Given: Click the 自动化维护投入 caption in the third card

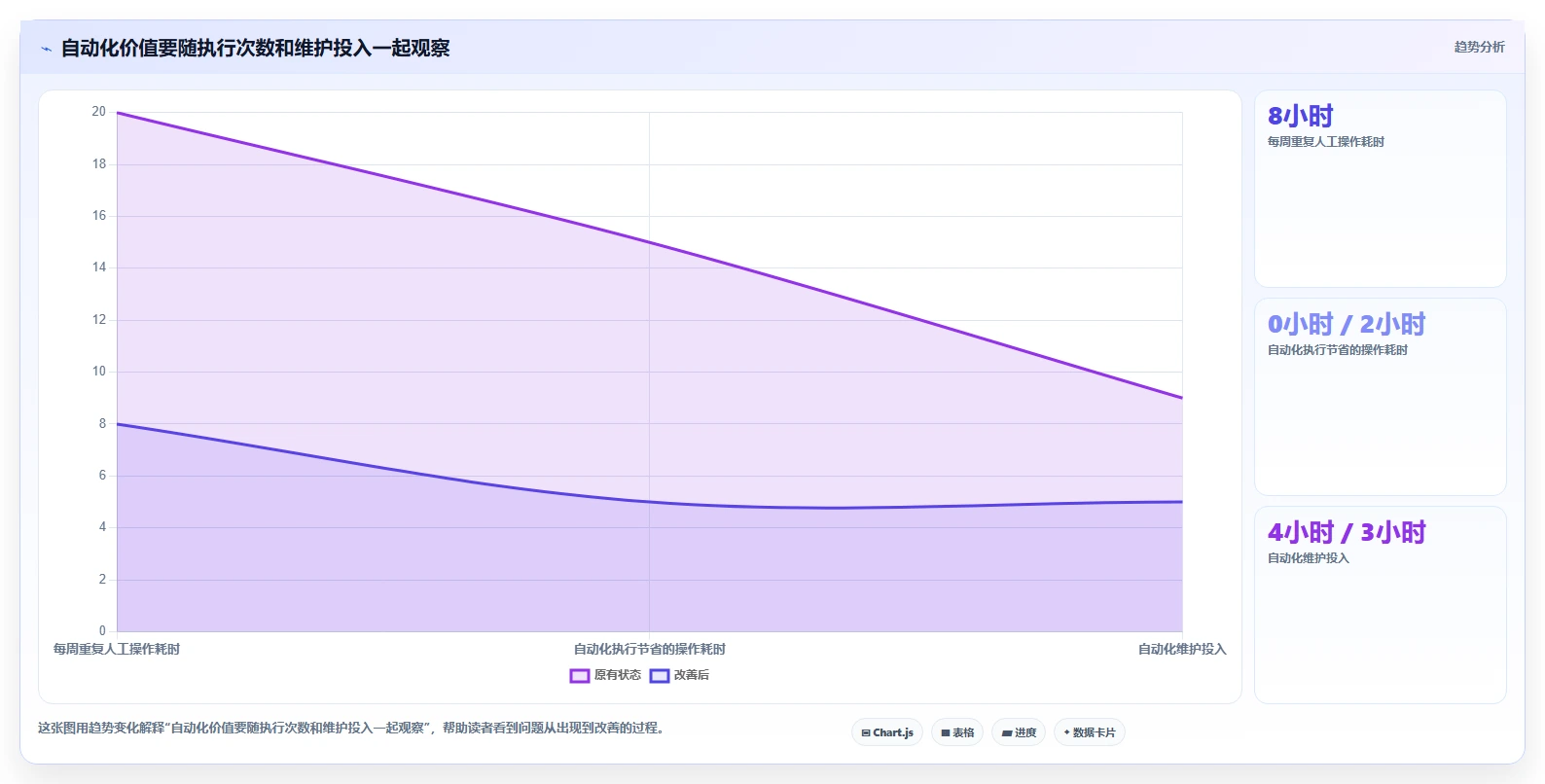Looking at the screenshot, I should [x=1308, y=558].
